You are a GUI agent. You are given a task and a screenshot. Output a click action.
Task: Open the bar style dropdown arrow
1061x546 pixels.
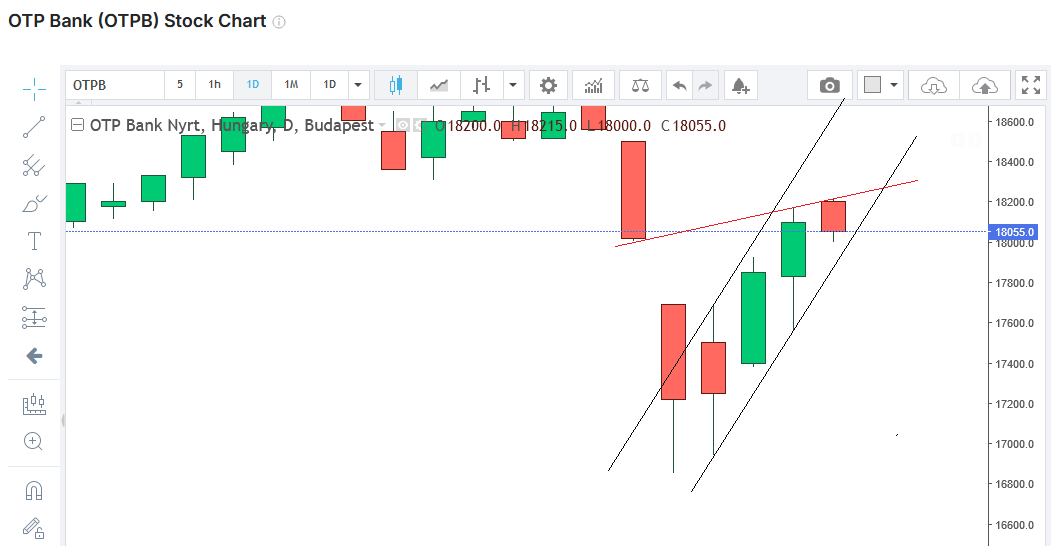513,85
